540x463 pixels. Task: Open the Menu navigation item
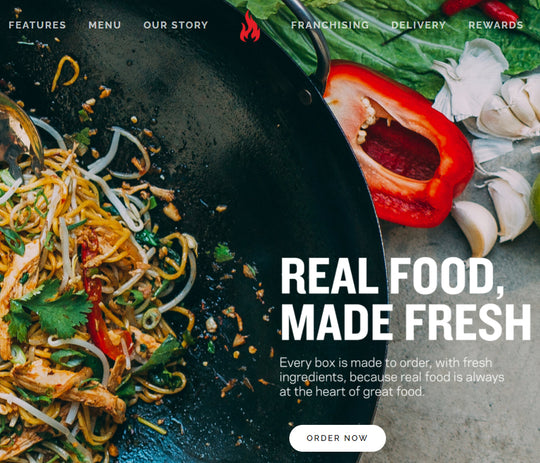click(x=105, y=25)
